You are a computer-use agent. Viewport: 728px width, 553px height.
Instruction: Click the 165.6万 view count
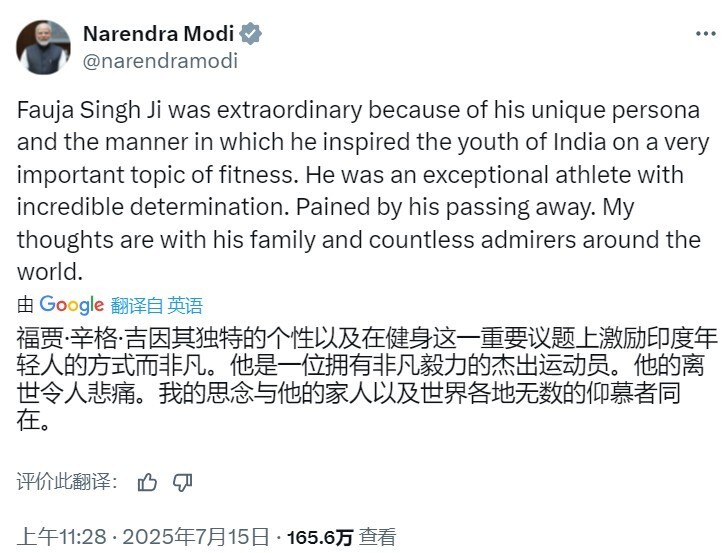[x=320, y=538]
